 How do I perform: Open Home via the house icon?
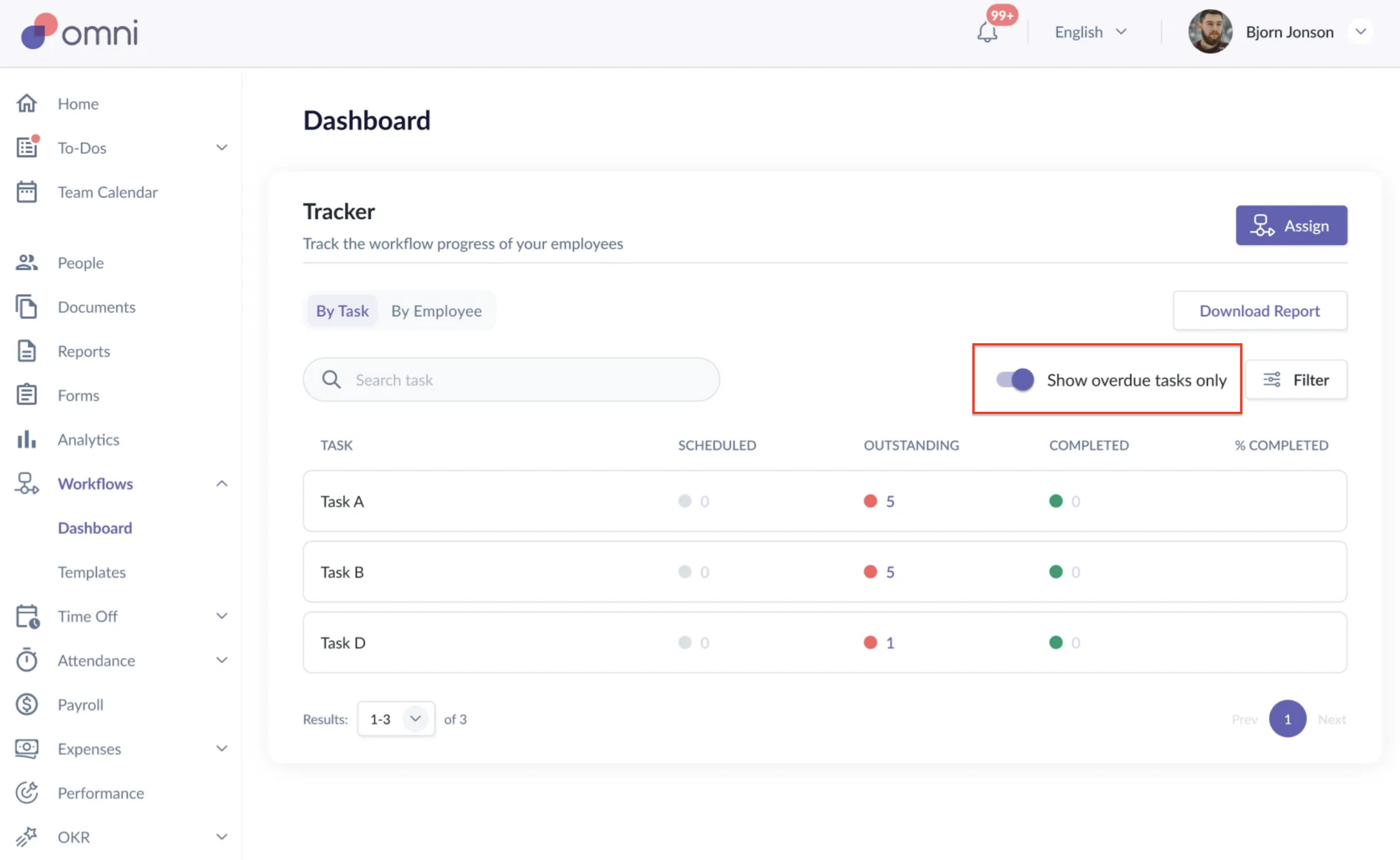(26, 103)
